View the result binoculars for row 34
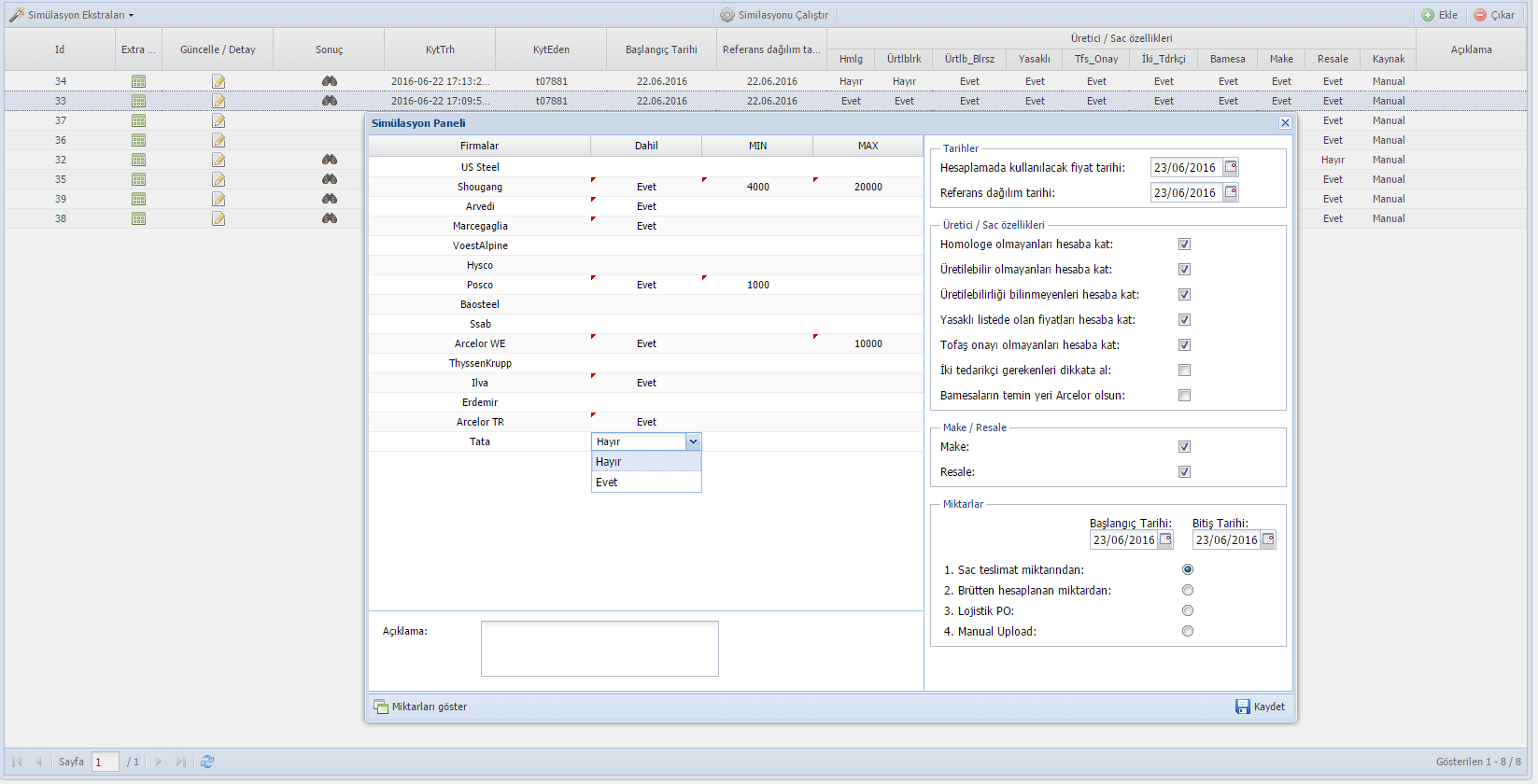Image resolution: width=1538 pixels, height=784 pixels. pos(330,81)
